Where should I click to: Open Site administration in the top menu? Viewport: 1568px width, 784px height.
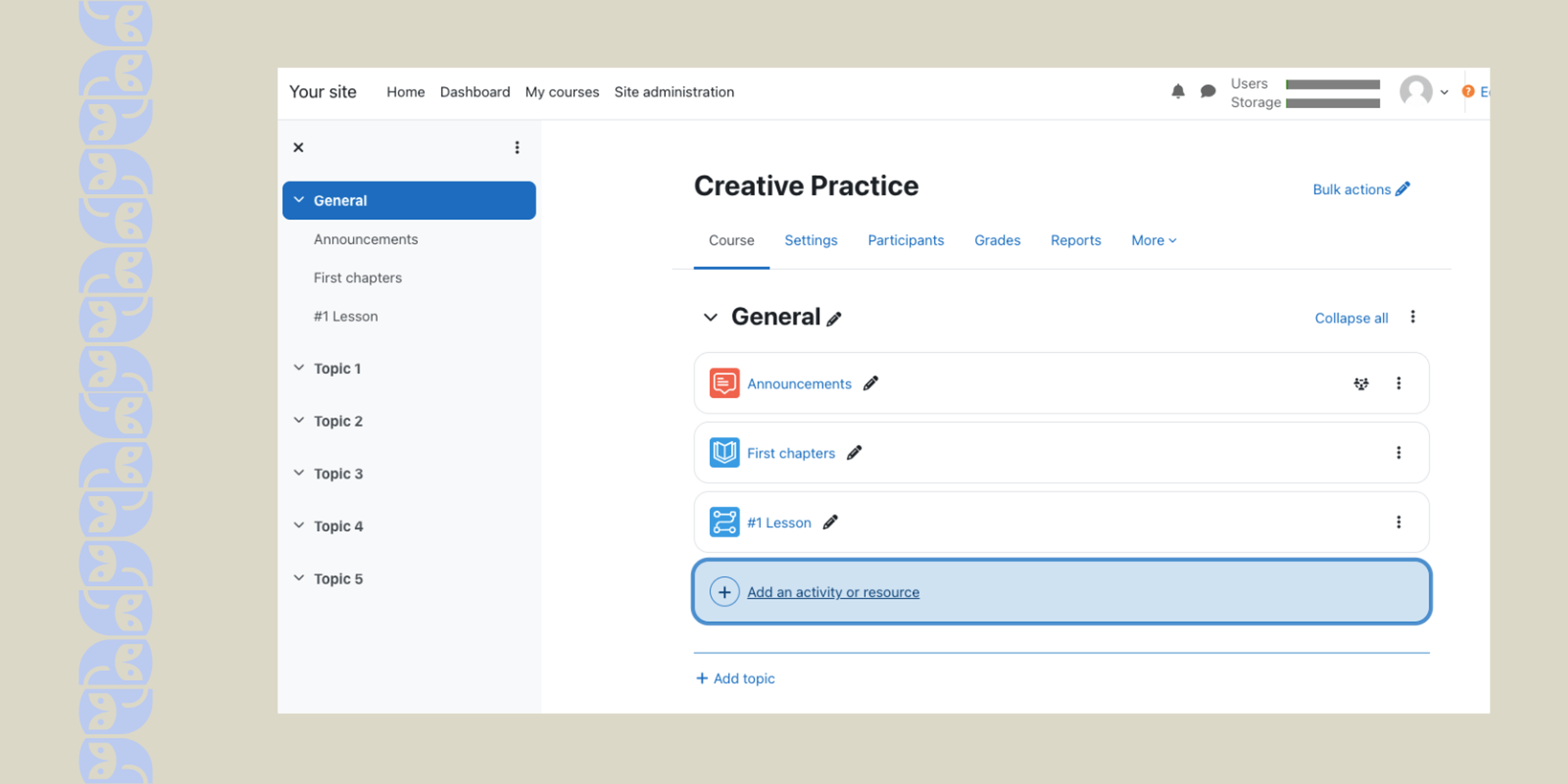[x=674, y=92]
